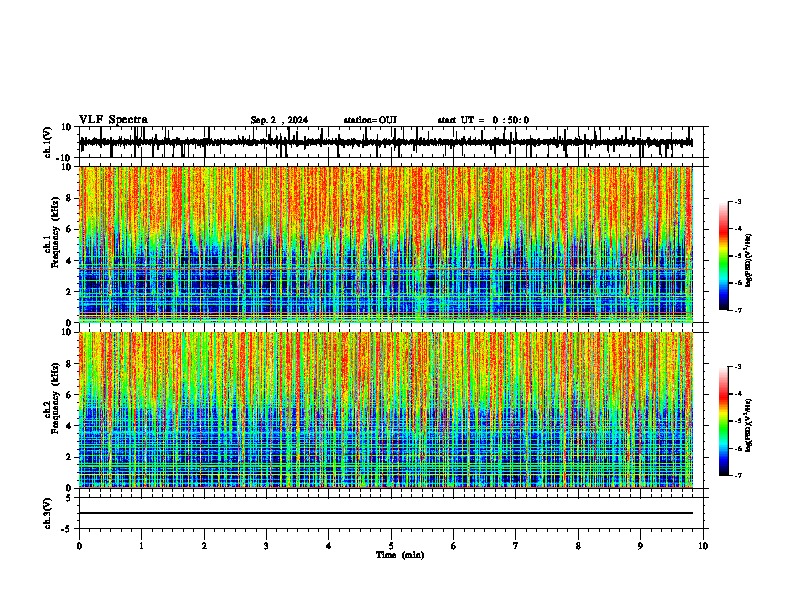The width and height of the screenshot is (792, 612).
Task: Click time axis tick label "10" at right end
Action: 703,546
